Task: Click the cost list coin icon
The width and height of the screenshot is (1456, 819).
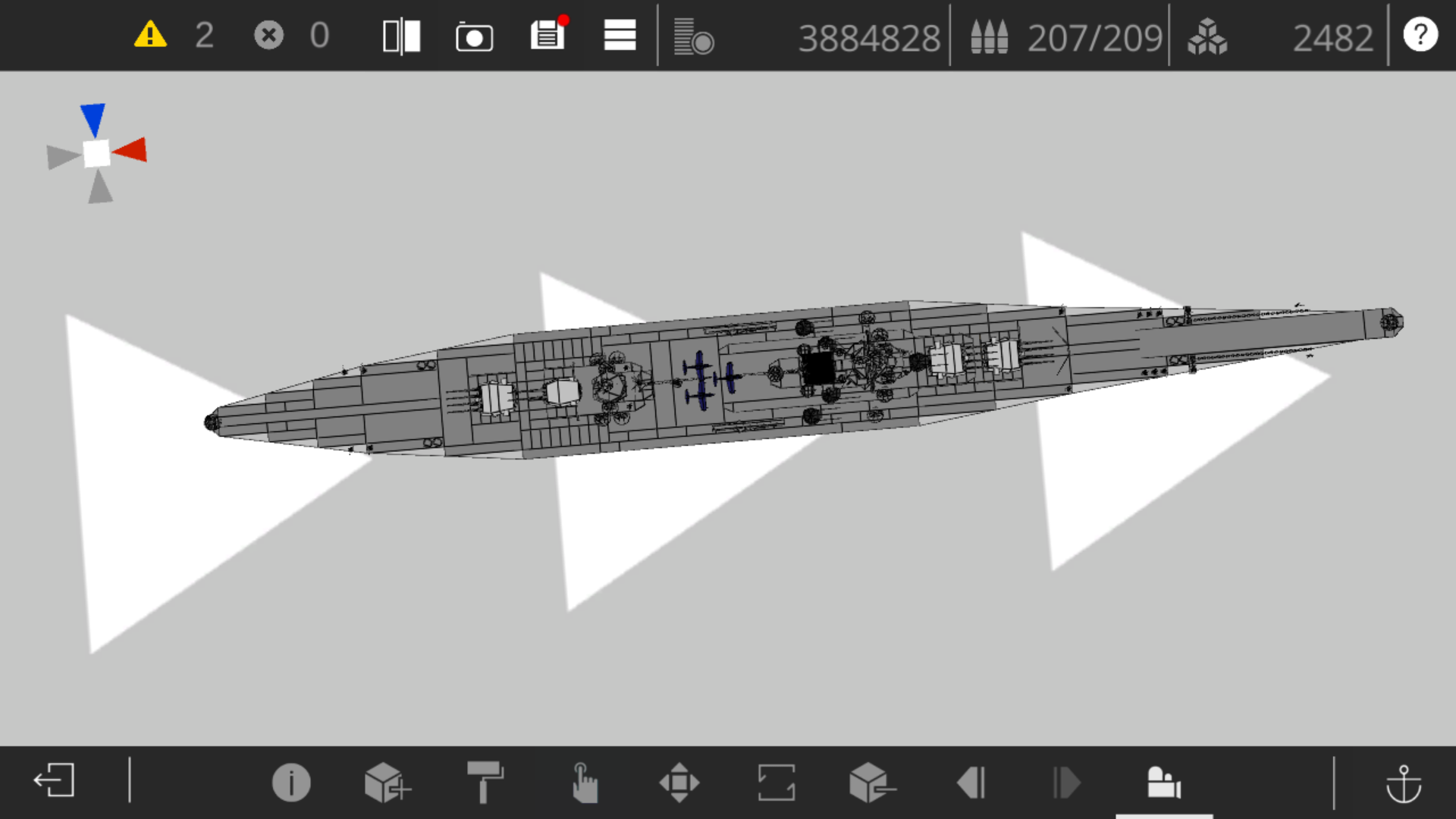Action: point(694,36)
